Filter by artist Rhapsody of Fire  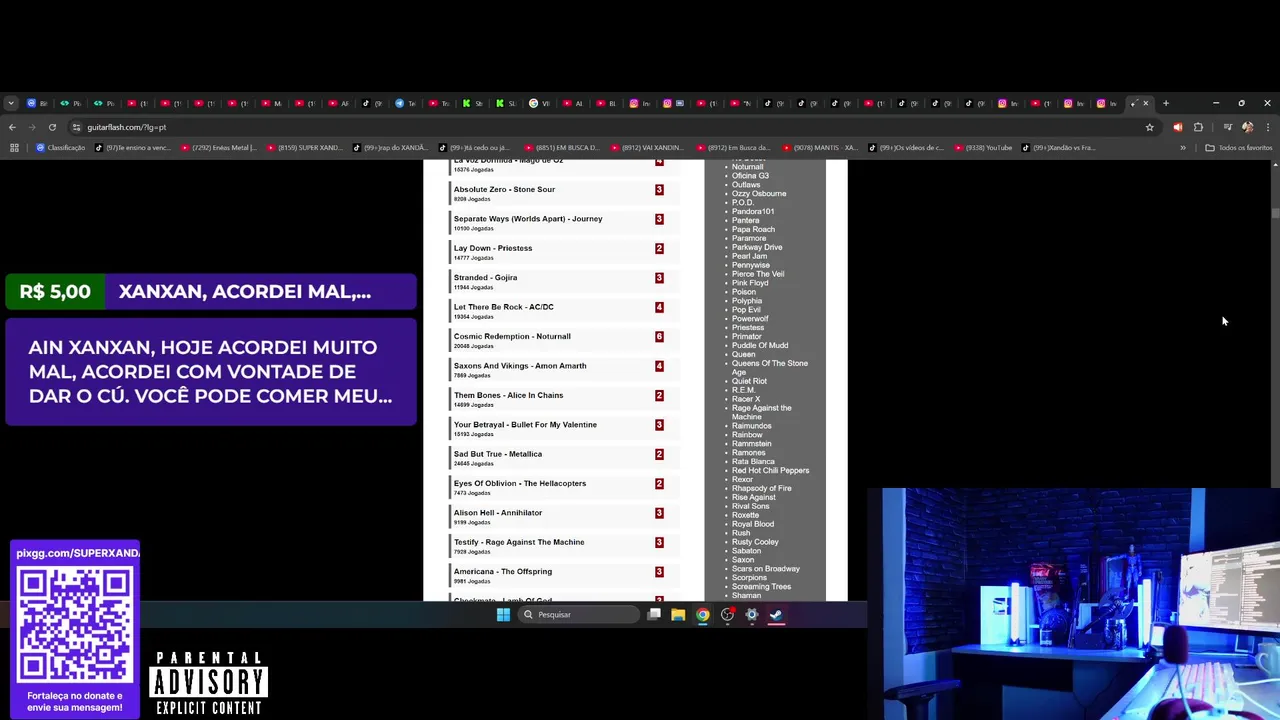click(x=761, y=488)
